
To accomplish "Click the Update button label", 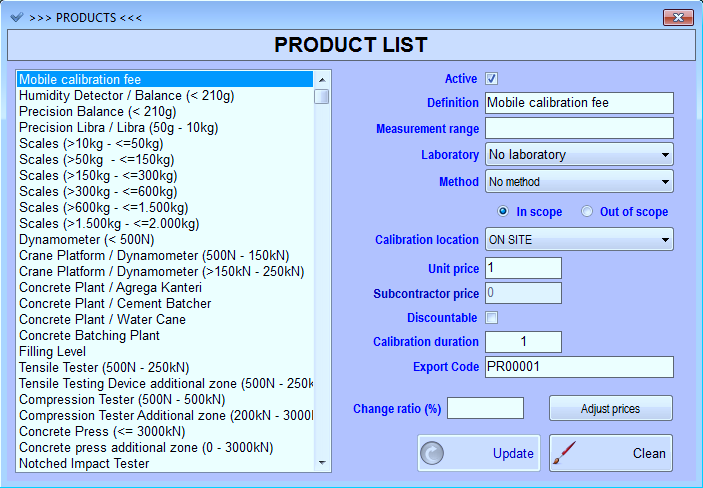I will [x=513, y=453].
